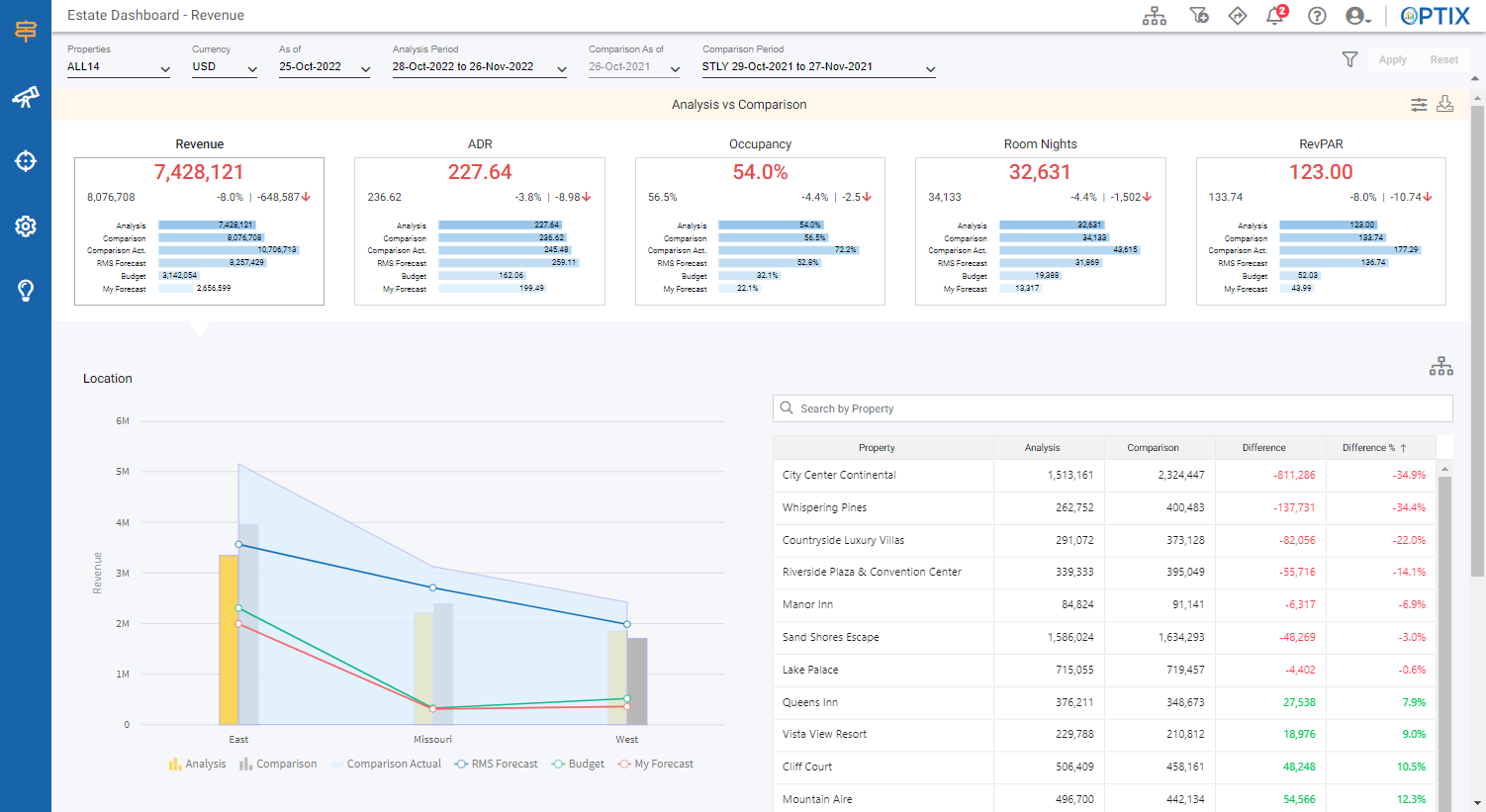Viewport: 1486px width, 812px height.
Task: Click the help question mark icon
Action: tap(1317, 16)
